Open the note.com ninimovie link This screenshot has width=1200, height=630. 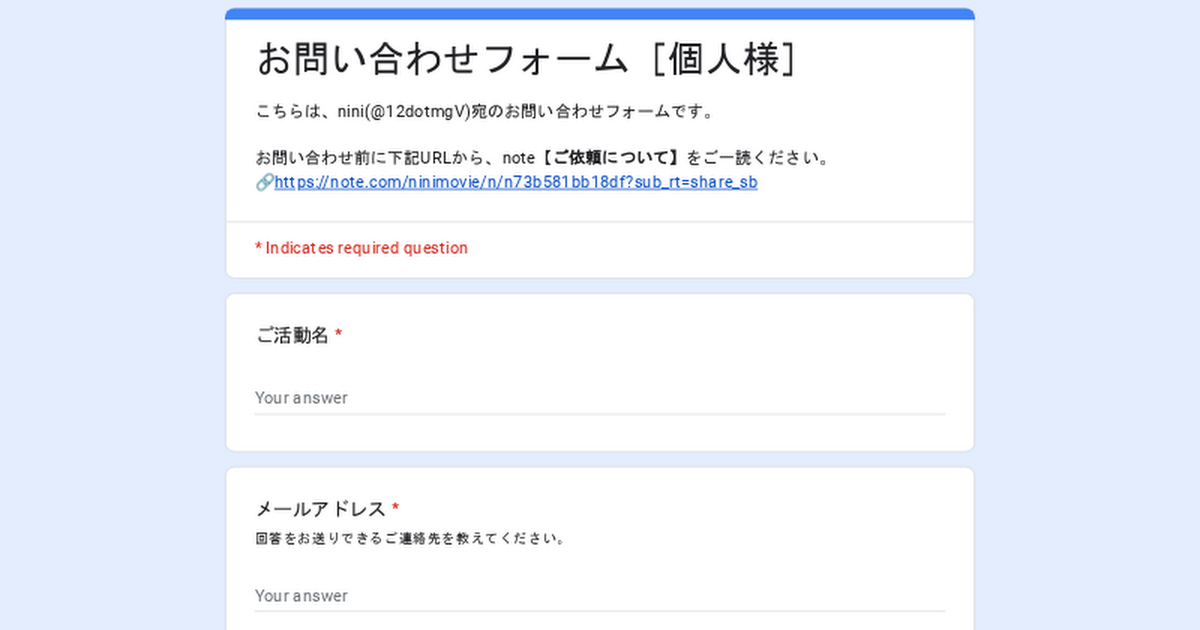[x=516, y=183]
